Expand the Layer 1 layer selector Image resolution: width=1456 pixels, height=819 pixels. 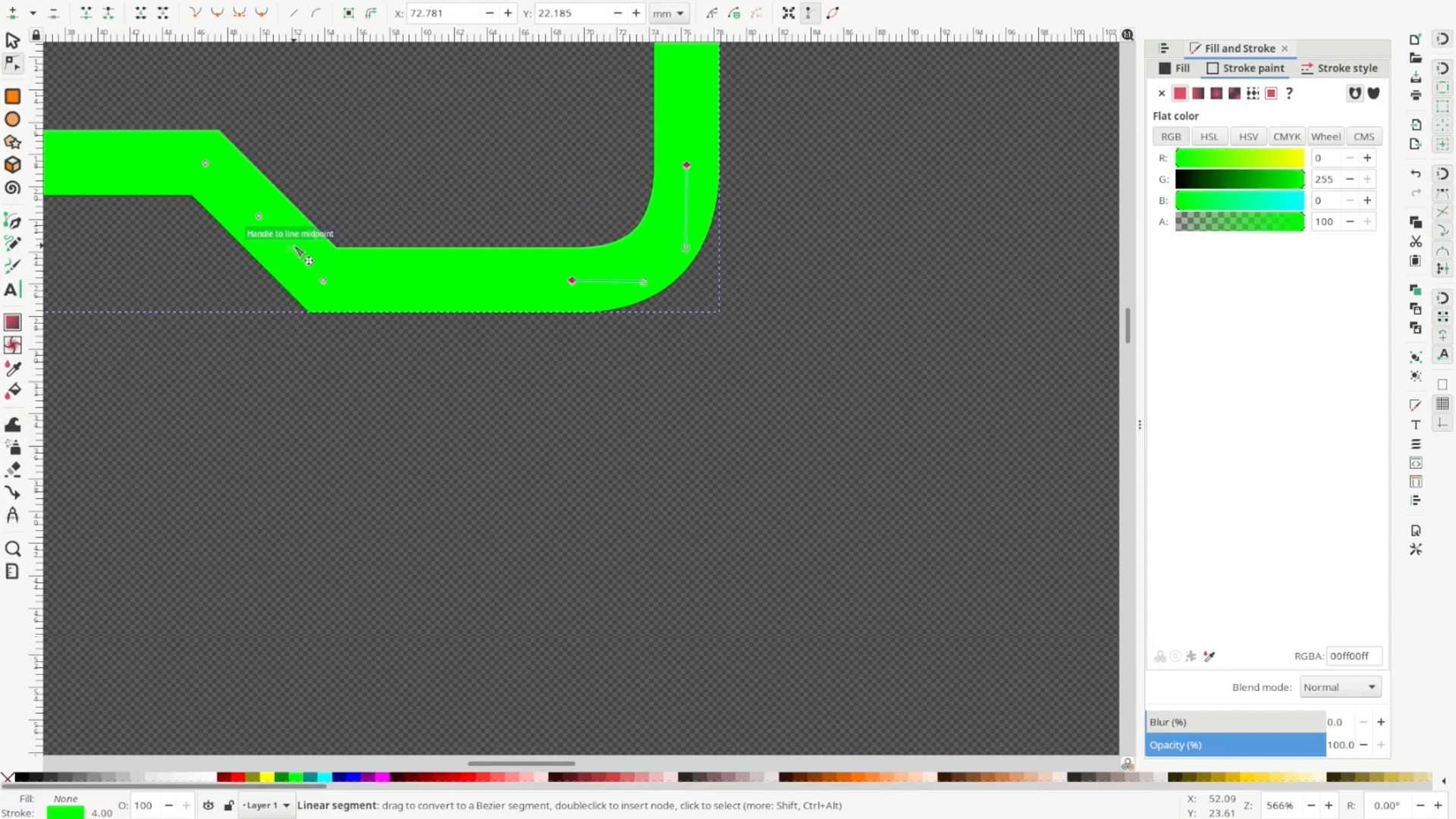pyautogui.click(x=265, y=805)
